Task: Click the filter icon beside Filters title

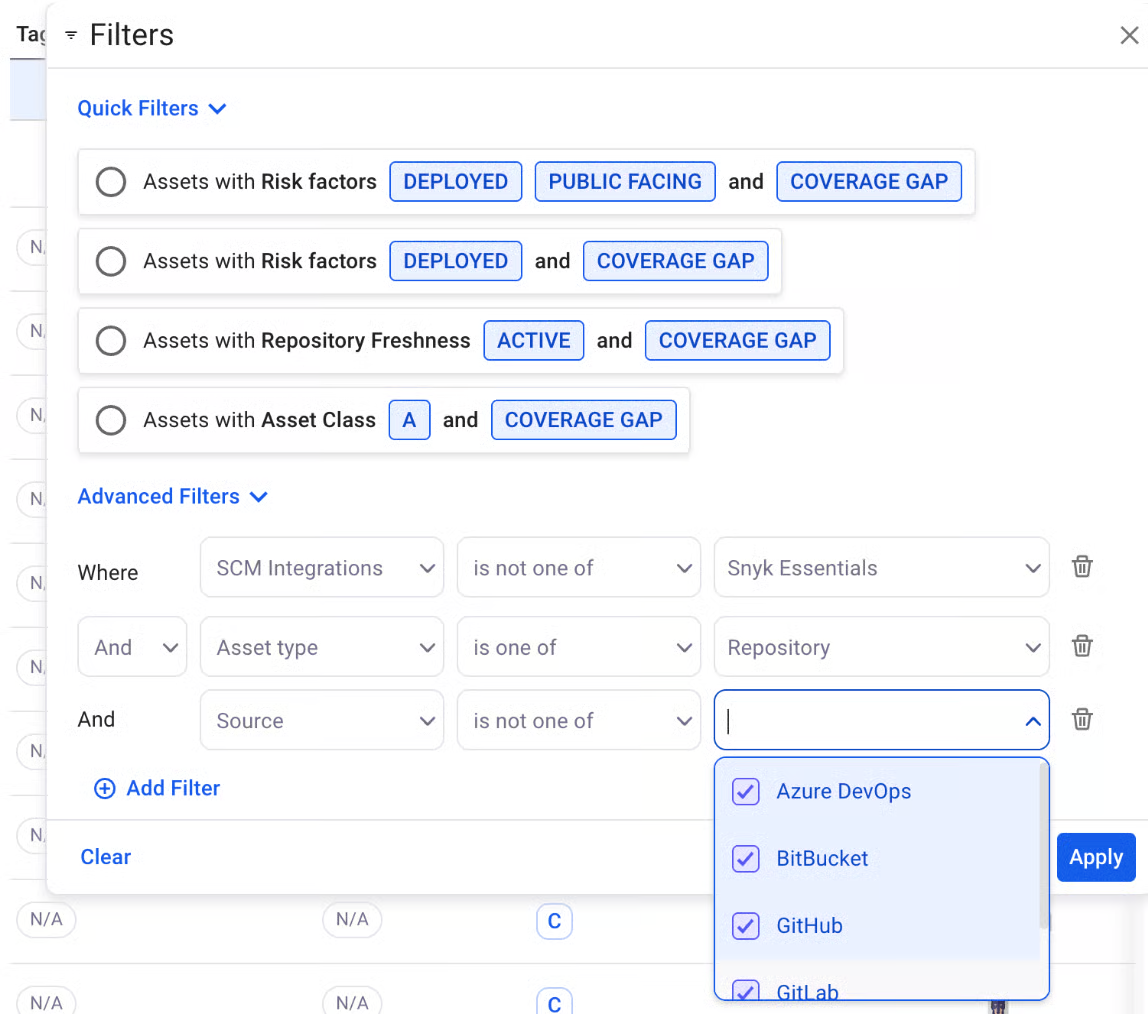Action: [71, 36]
